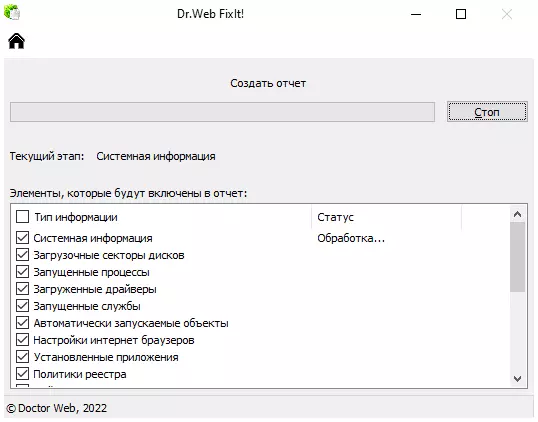This screenshot has height=422, width=538.
Task: Toggle Настройки интернет браузеров checkbox
Action: click(x=23, y=340)
